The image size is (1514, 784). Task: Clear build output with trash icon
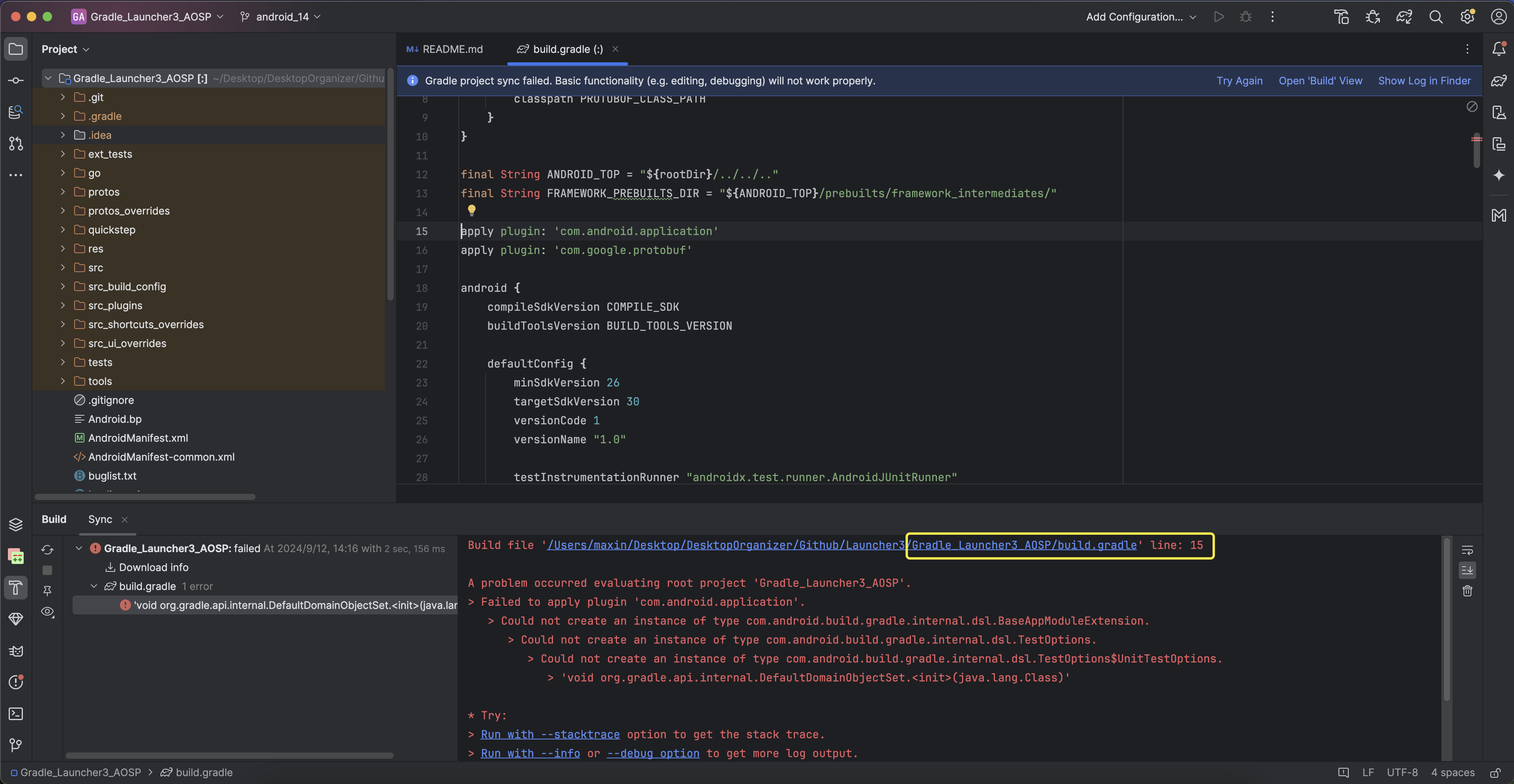(x=1467, y=591)
